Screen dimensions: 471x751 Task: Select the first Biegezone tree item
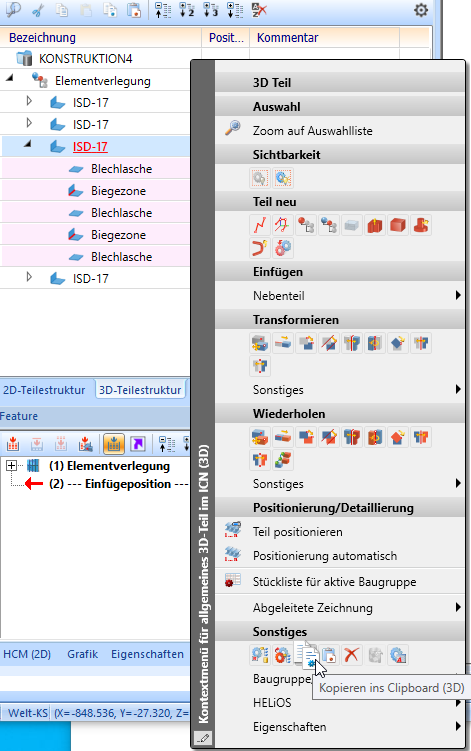[118, 191]
